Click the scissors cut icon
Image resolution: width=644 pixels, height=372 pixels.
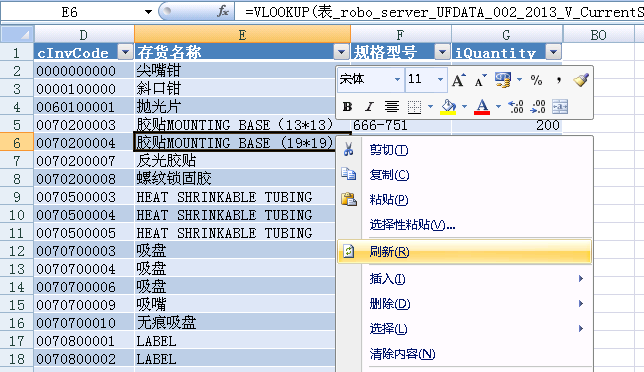point(349,149)
